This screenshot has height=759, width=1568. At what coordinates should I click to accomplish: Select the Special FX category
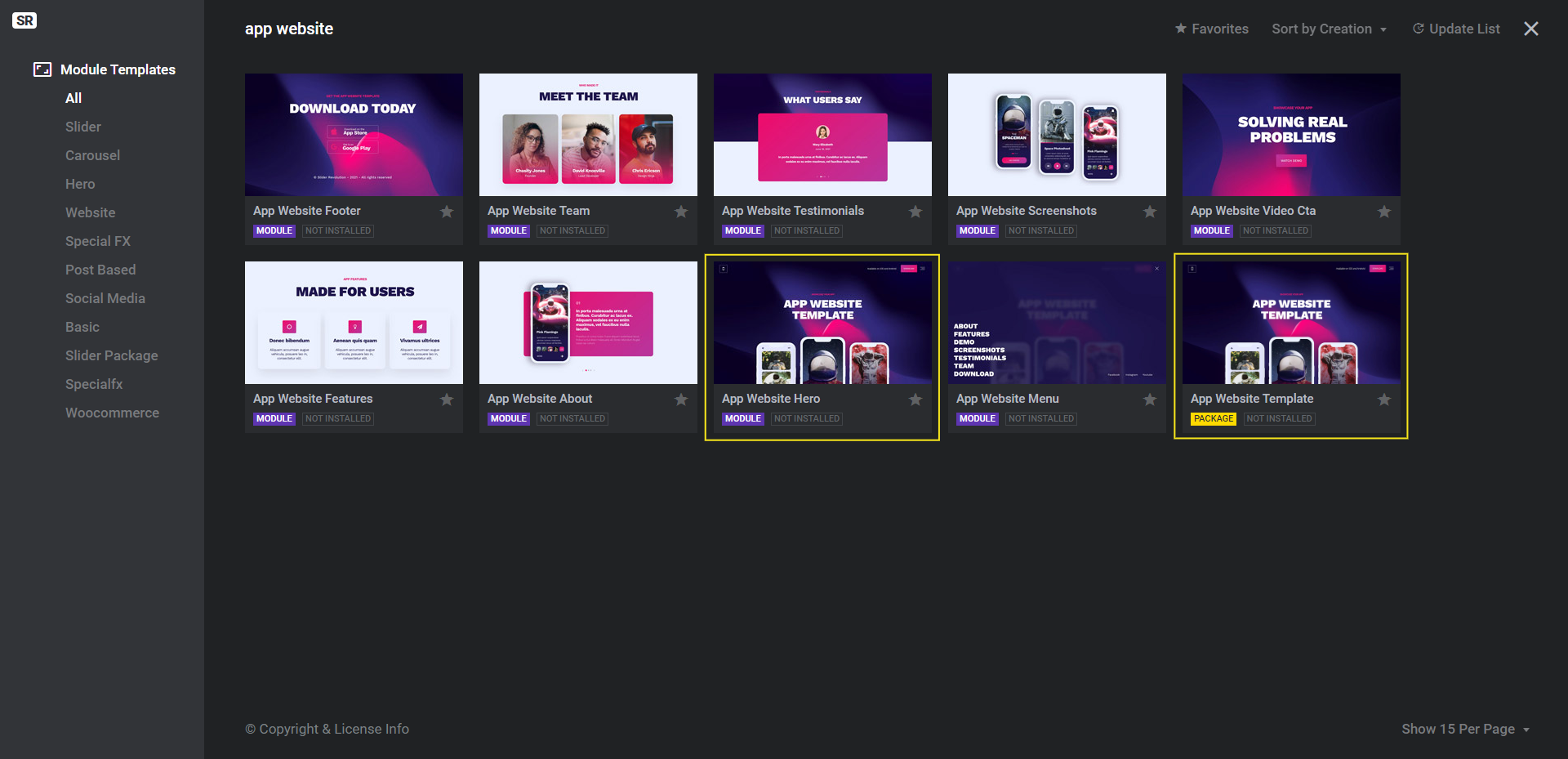coord(98,241)
